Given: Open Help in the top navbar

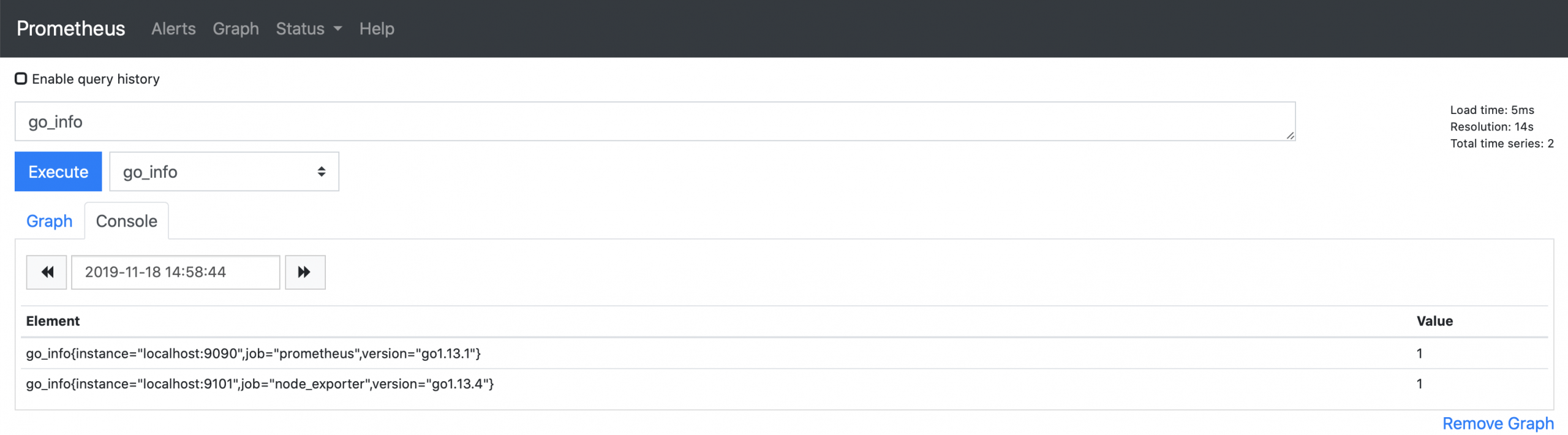Looking at the screenshot, I should (377, 29).
